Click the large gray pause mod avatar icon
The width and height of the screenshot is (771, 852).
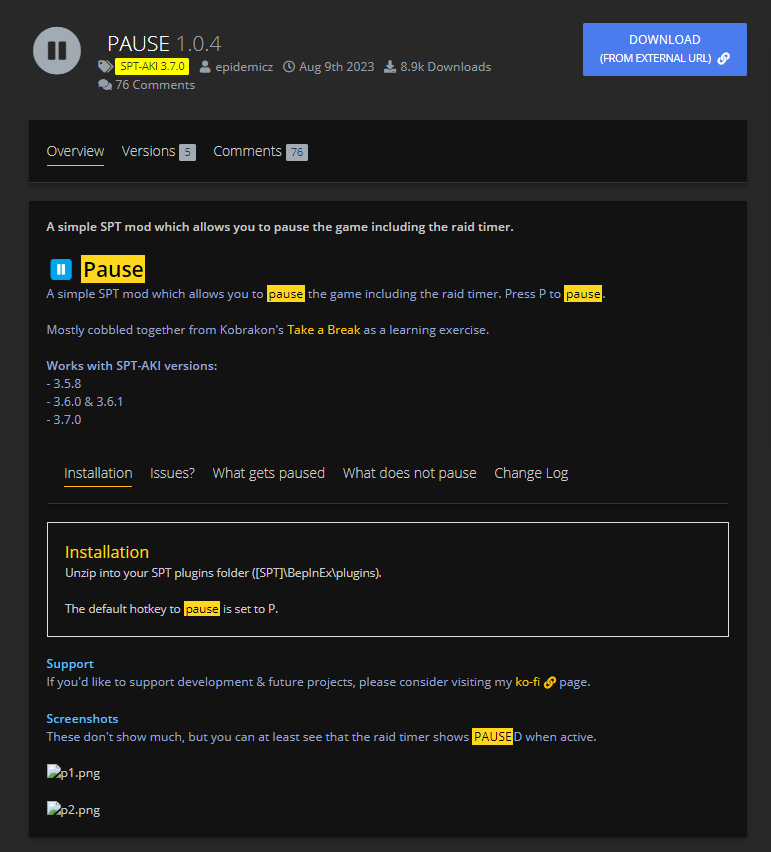[57, 50]
